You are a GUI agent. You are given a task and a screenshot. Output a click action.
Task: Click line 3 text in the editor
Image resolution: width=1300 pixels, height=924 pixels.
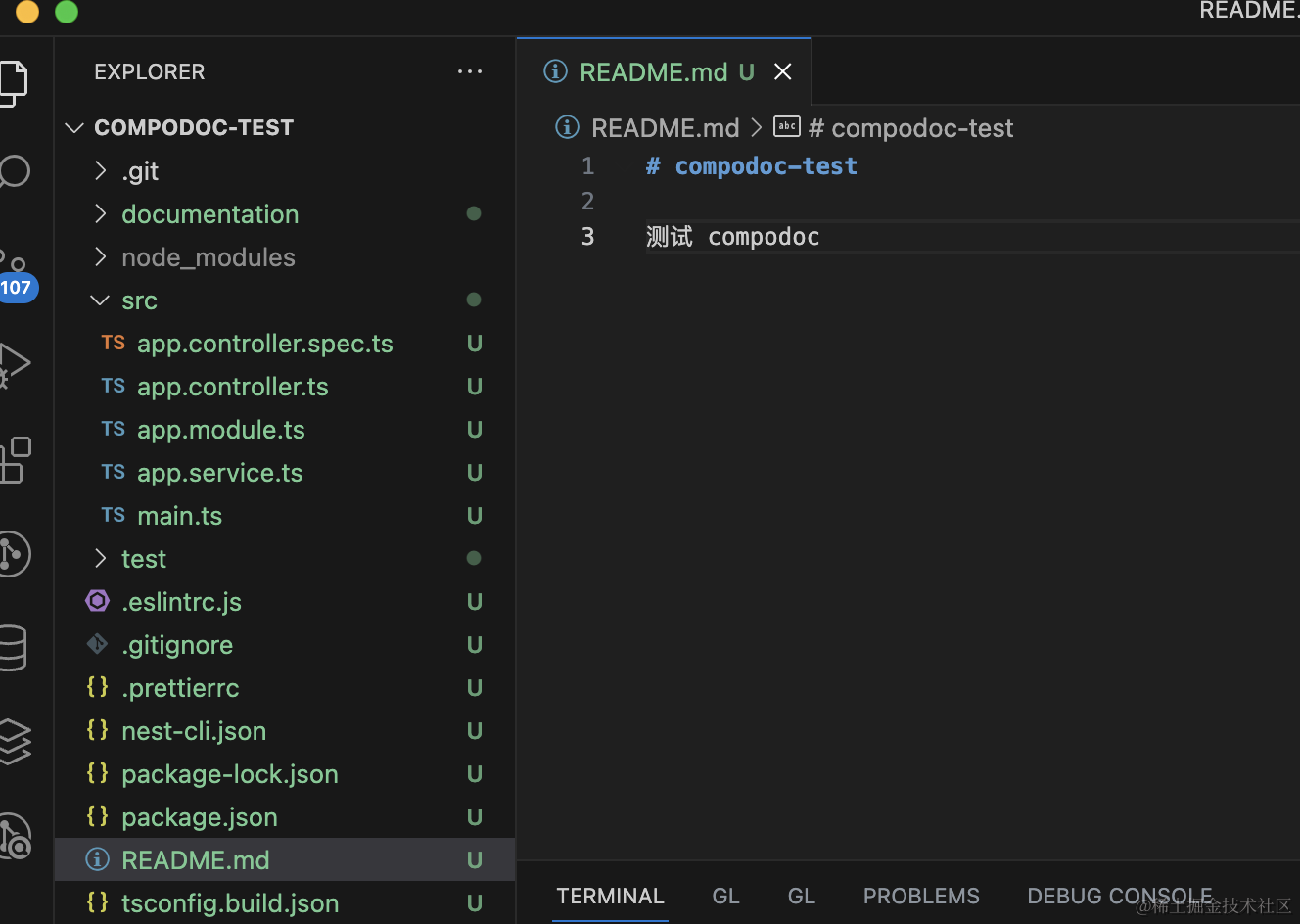click(732, 237)
